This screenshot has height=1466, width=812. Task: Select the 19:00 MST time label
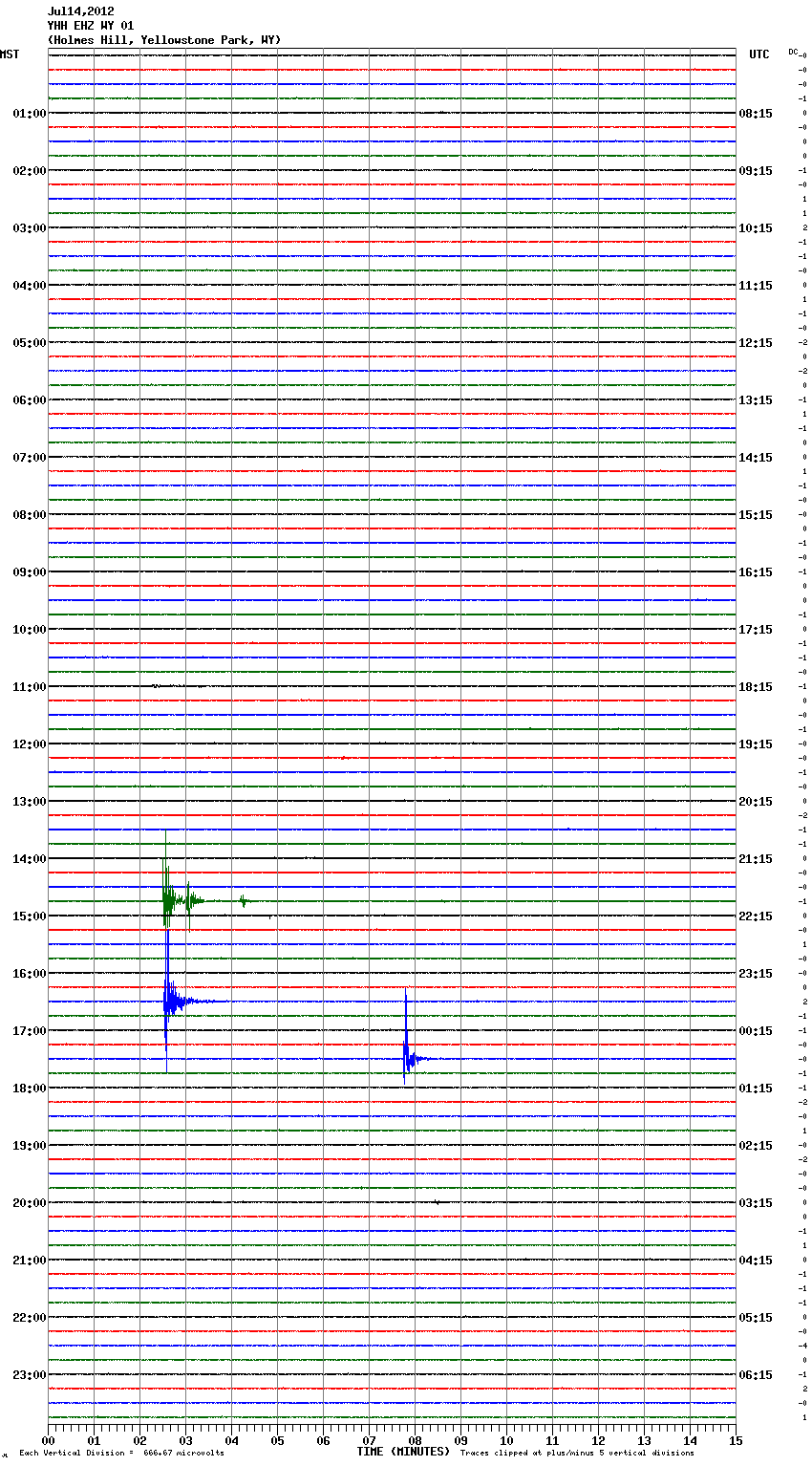point(30,1146)
